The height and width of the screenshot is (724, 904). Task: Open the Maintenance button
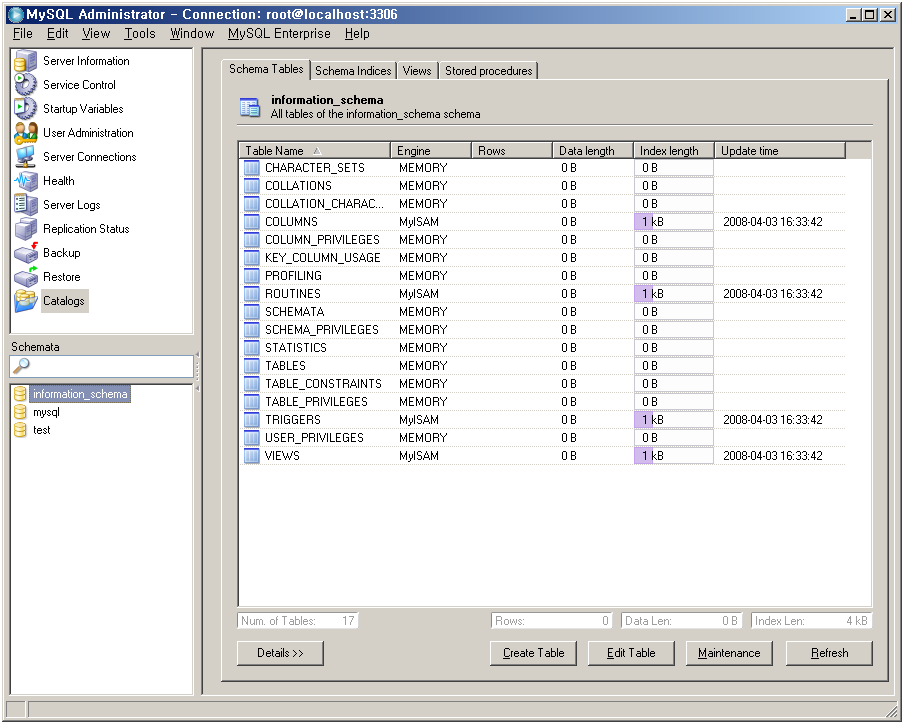click(x=729, y=653)
